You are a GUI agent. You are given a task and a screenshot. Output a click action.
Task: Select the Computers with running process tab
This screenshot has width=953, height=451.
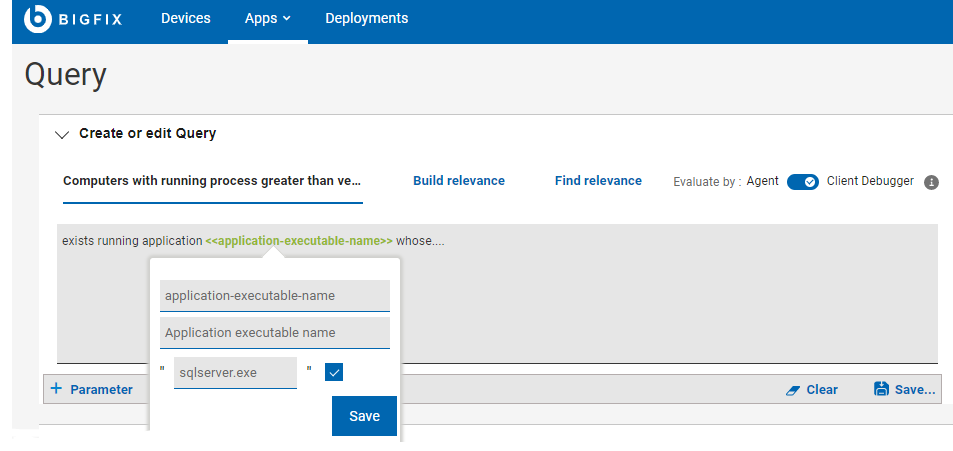[x=211, y=181]
